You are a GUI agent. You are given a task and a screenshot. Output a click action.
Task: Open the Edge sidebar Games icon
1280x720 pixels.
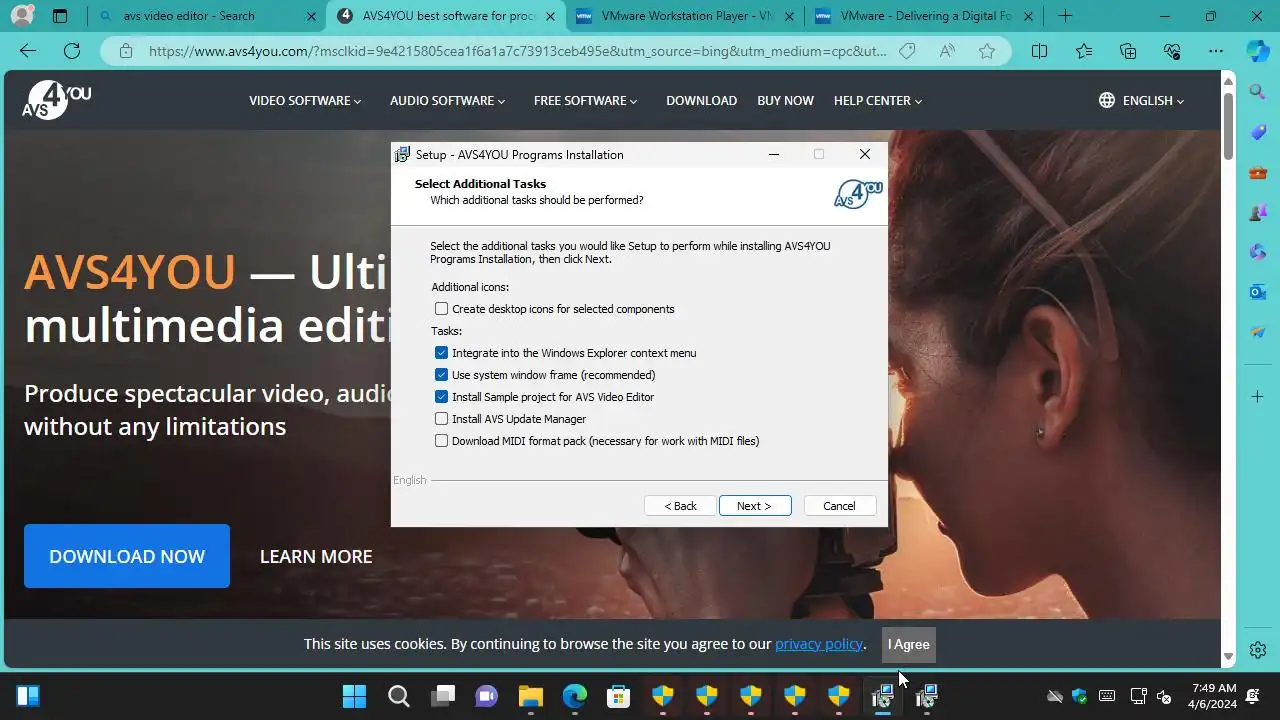(x=1258, y=212)
